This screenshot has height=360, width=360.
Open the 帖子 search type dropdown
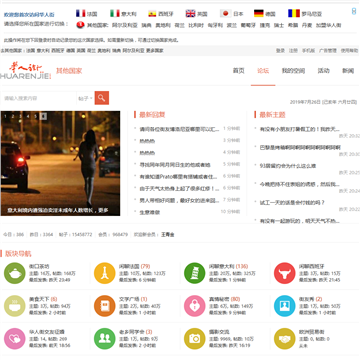pos(85,98)
